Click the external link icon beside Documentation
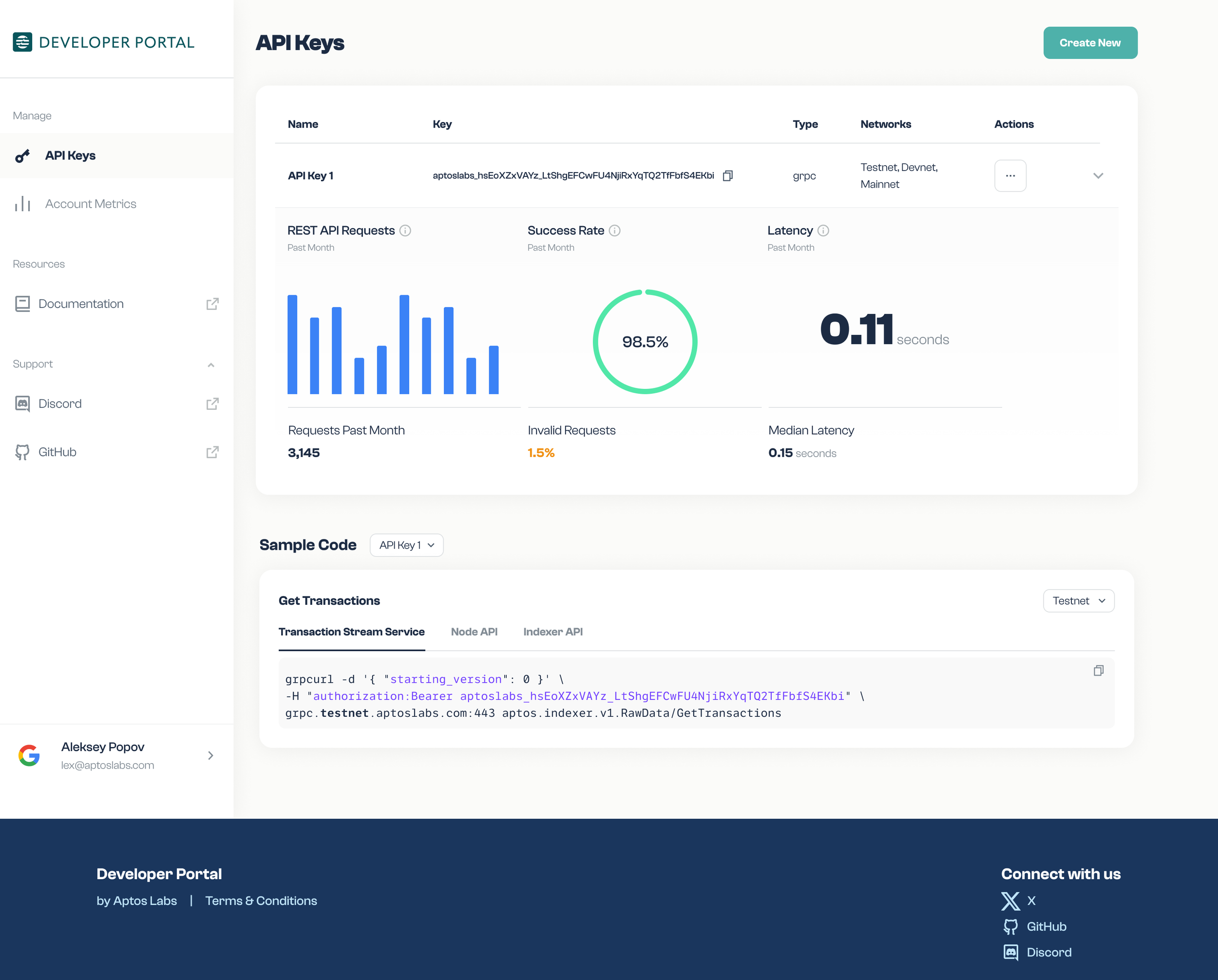 coord(212,304)
